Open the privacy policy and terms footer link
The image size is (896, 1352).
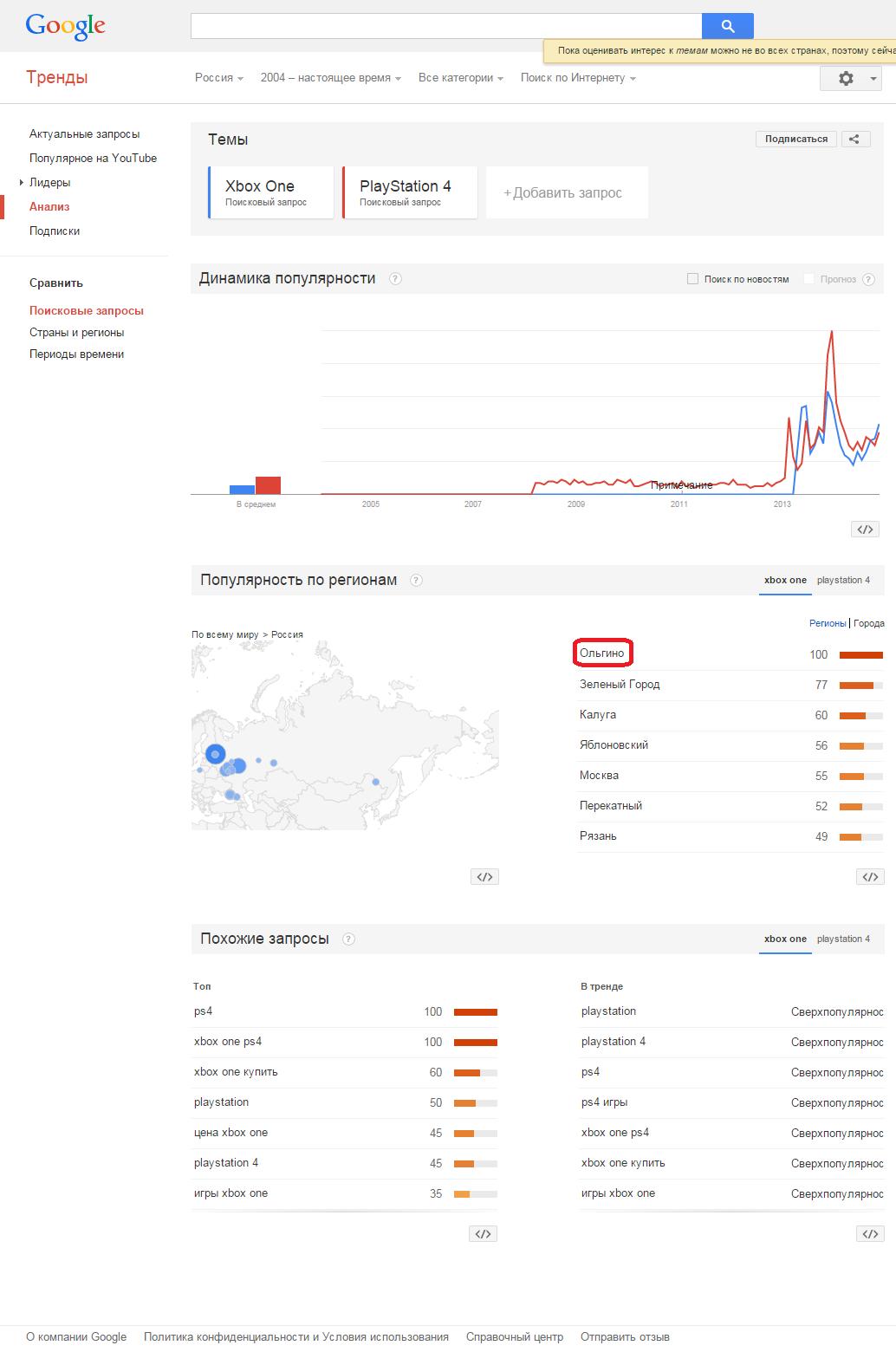click(296, 1337)
